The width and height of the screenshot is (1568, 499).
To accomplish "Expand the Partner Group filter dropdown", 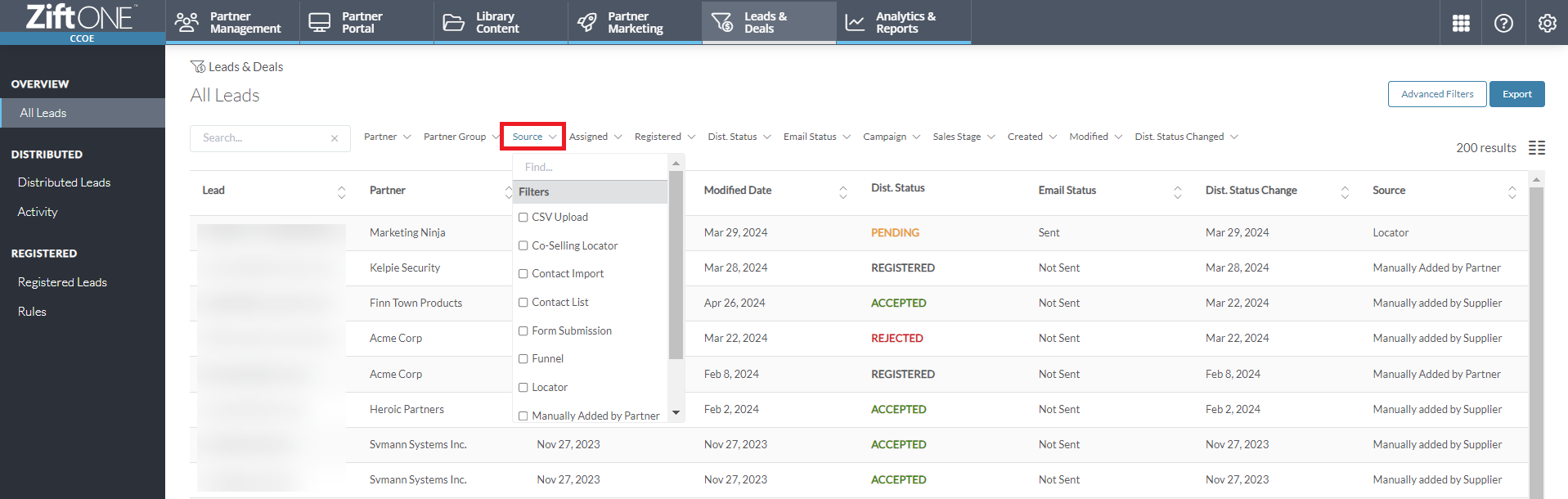I will pos(461,137).
